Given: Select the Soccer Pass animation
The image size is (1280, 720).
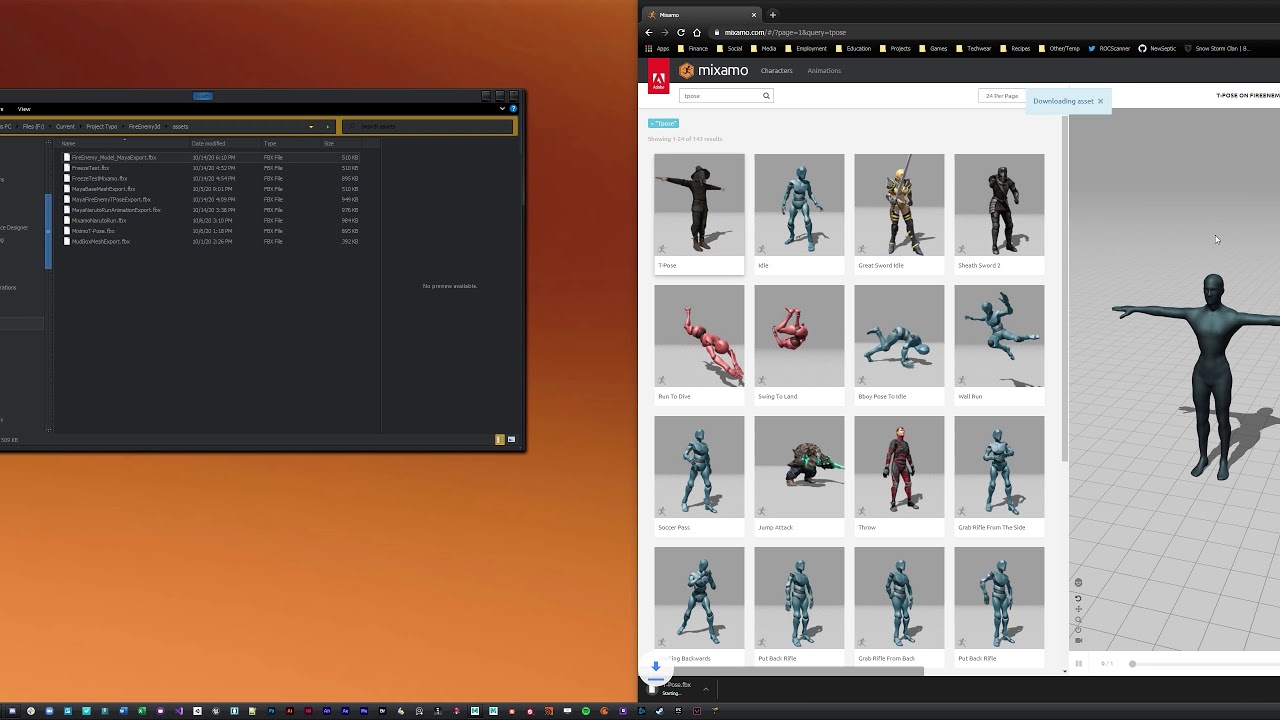Looking at the screenshot, I should click(x=699, y=475).
